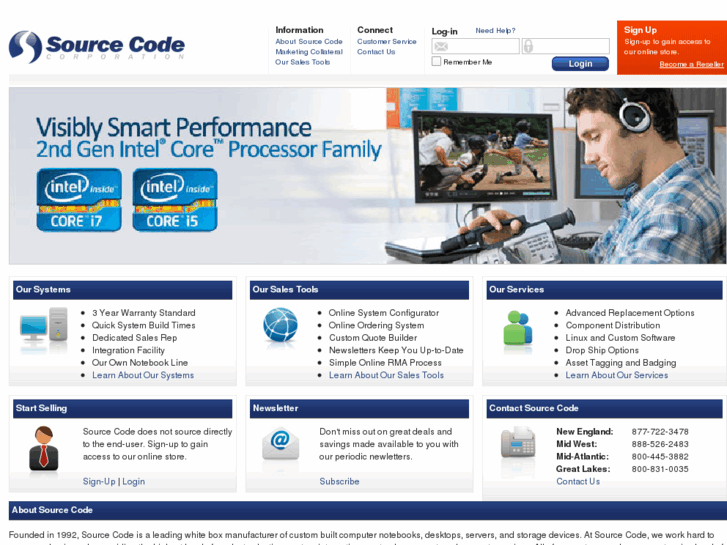This screenshot has height=545, width=727.
Task: Click New England phone number 877-722-3478
Action: pos(660,432)
